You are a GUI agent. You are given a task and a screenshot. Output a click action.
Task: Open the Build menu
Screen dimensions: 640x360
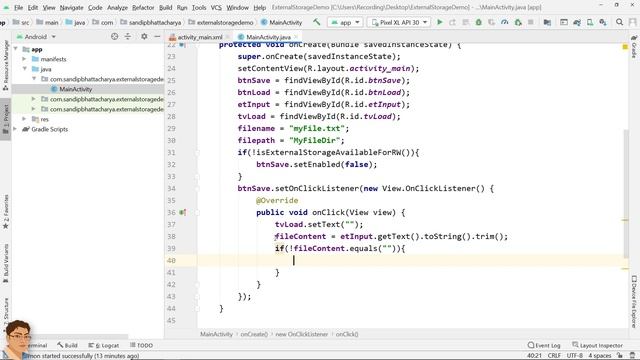[165, 7]
